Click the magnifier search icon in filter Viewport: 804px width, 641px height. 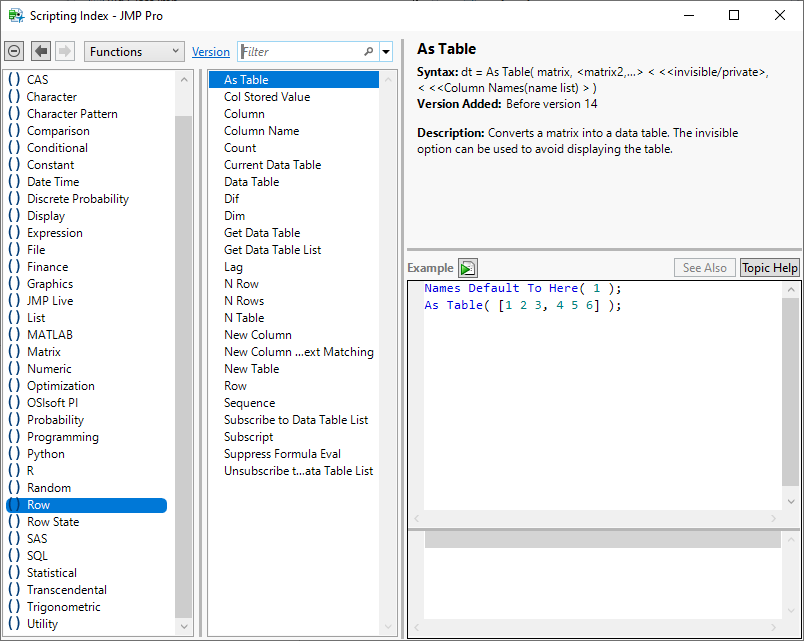(368, 52)
